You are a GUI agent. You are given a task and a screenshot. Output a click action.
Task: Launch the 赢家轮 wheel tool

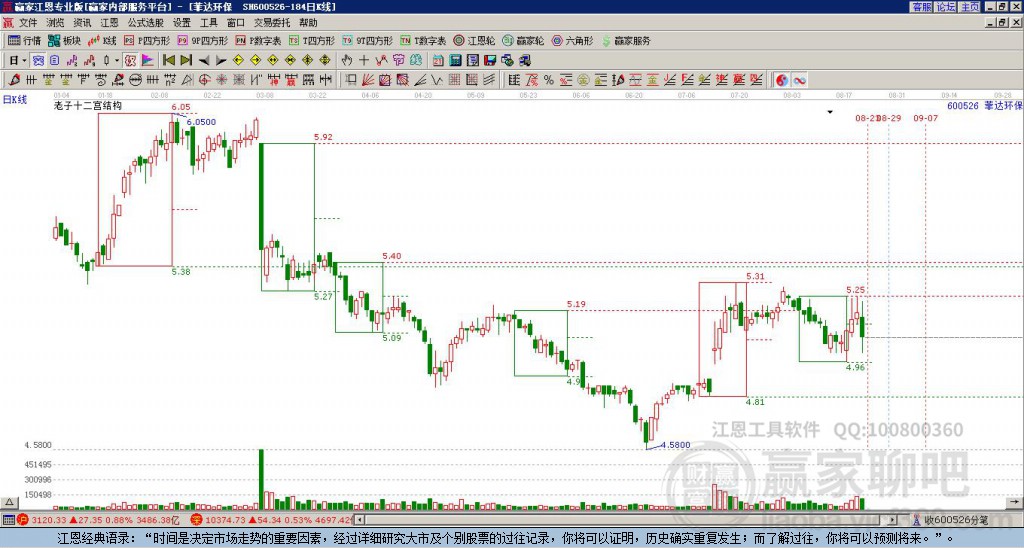click(523, 40)
